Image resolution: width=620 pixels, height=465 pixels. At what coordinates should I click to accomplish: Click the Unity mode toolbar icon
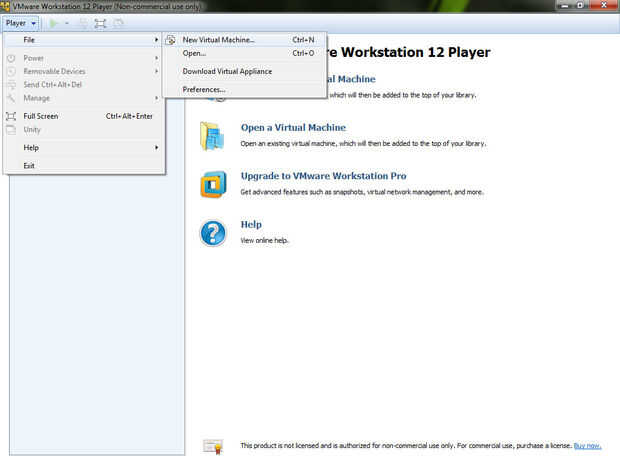(x=118, y=23)
